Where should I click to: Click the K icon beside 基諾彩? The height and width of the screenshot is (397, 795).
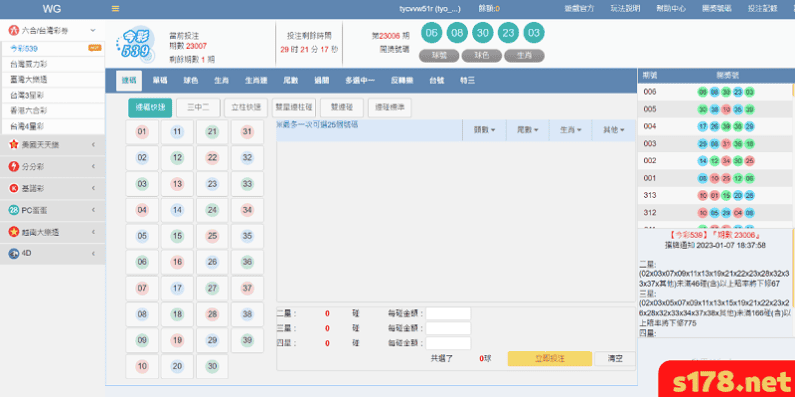click(x=14, y=188)
